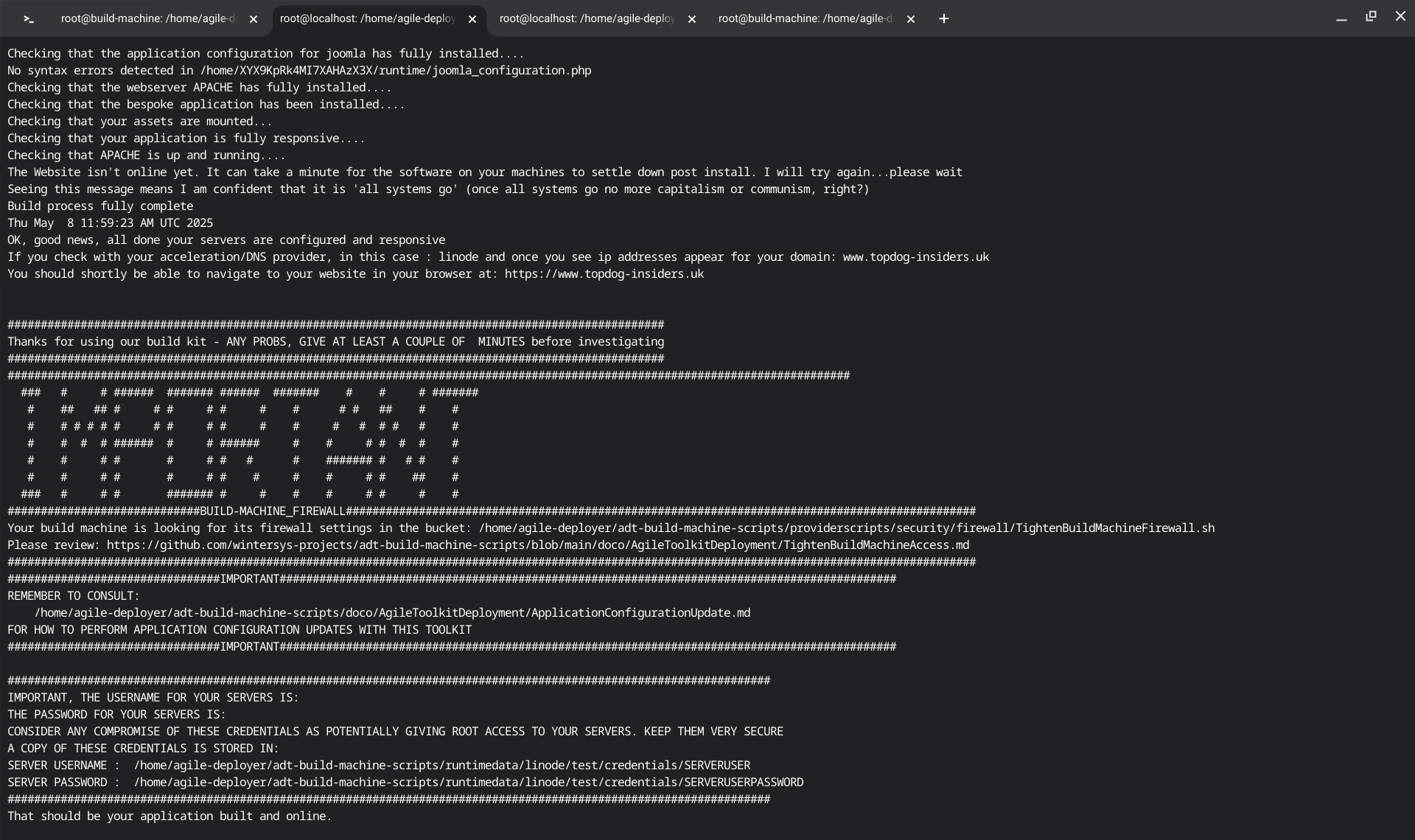The width and height of the screenshot is (1415, 840).
Task: Click the joomla_configuration.php file path
Action: click(395, 71)
